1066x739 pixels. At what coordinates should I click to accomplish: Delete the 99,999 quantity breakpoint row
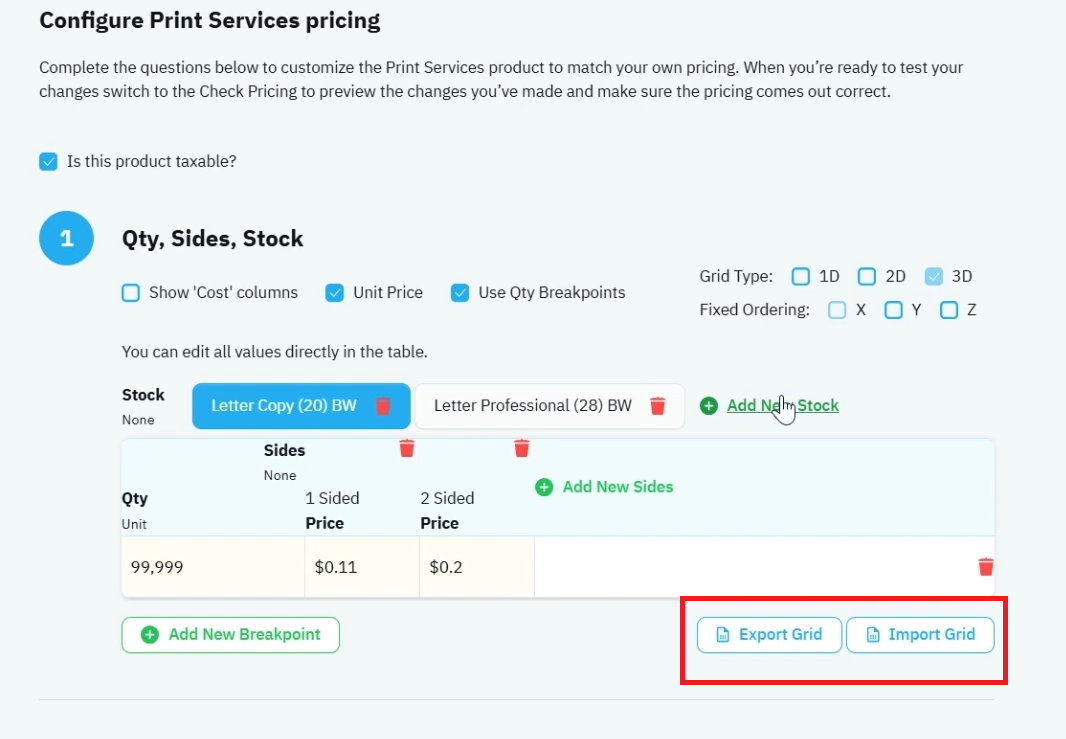coord(985,566)
